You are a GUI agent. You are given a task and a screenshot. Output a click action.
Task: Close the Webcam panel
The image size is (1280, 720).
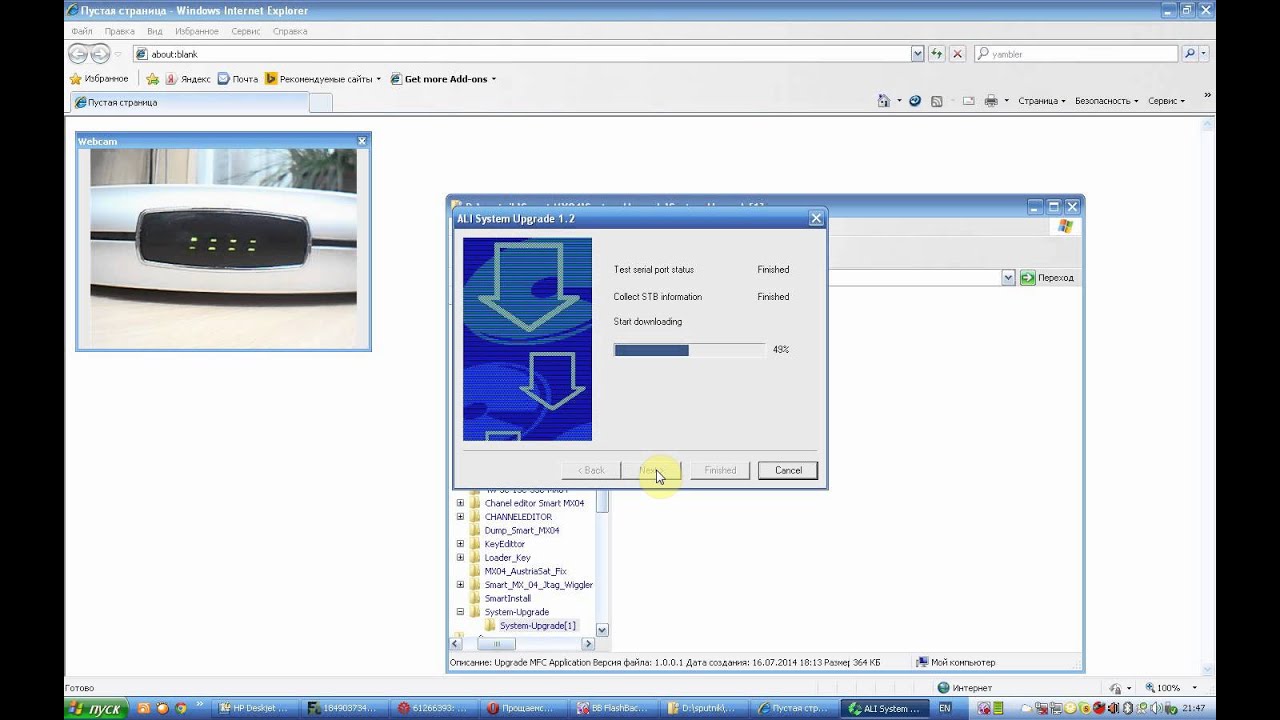click(x=362, y=141)
